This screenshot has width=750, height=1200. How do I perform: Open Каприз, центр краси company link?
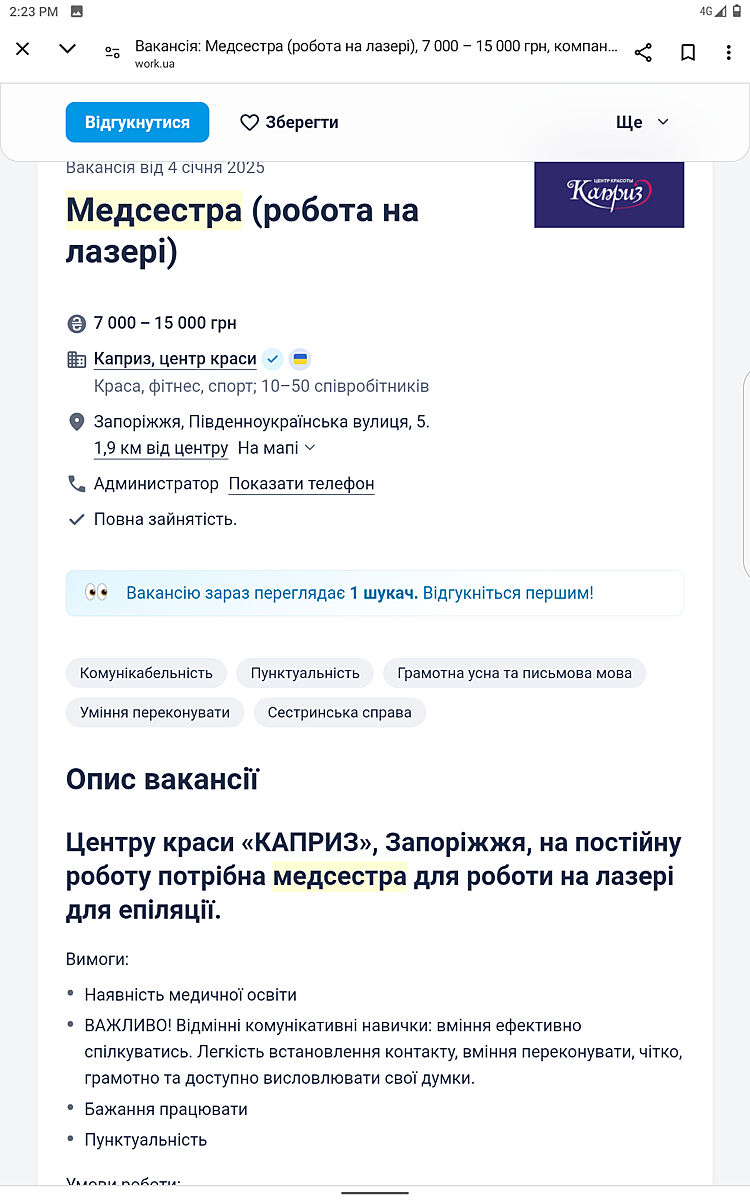point(175,359)
